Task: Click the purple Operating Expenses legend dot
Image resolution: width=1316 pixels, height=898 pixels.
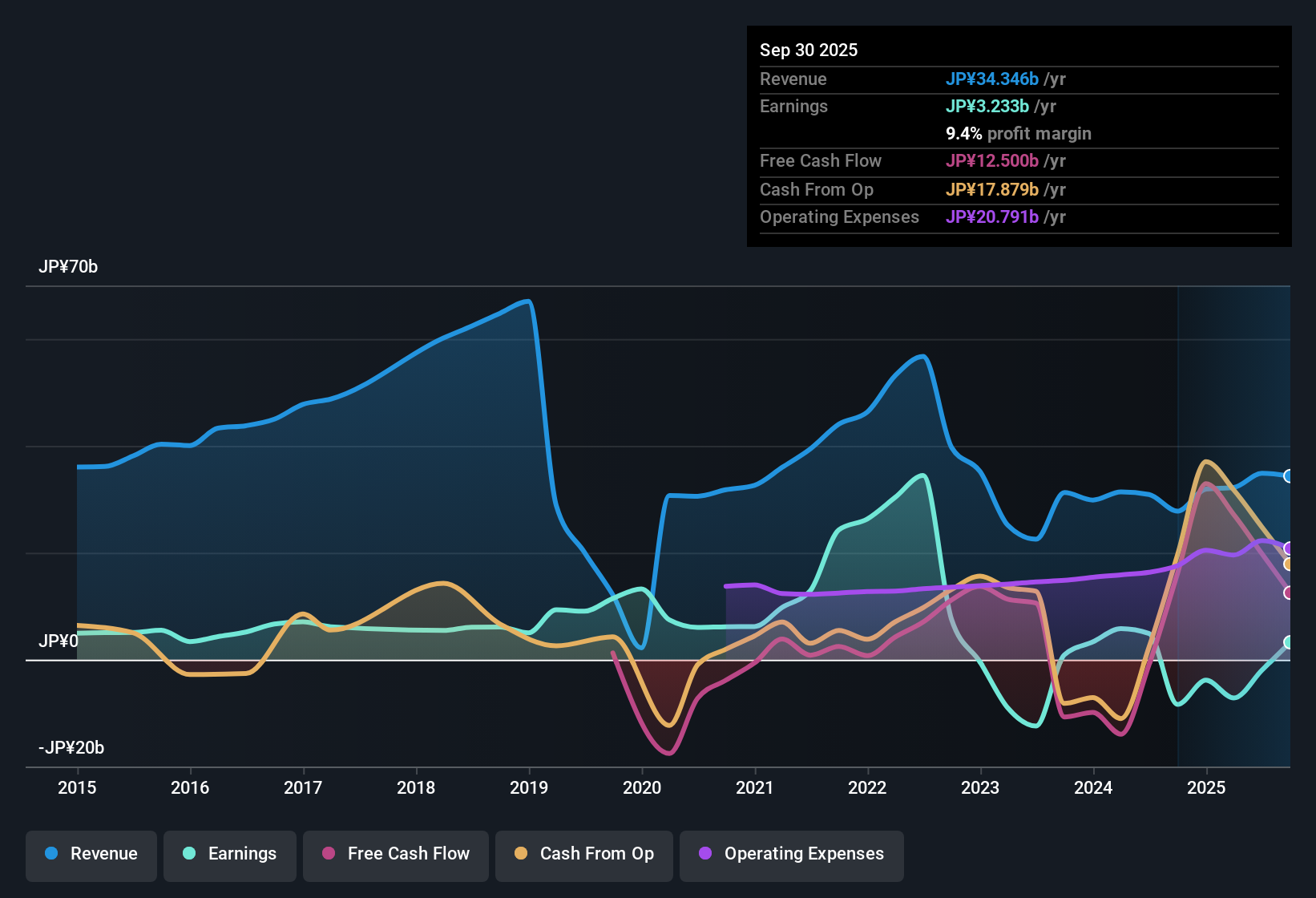Action: tap(704, 854)
